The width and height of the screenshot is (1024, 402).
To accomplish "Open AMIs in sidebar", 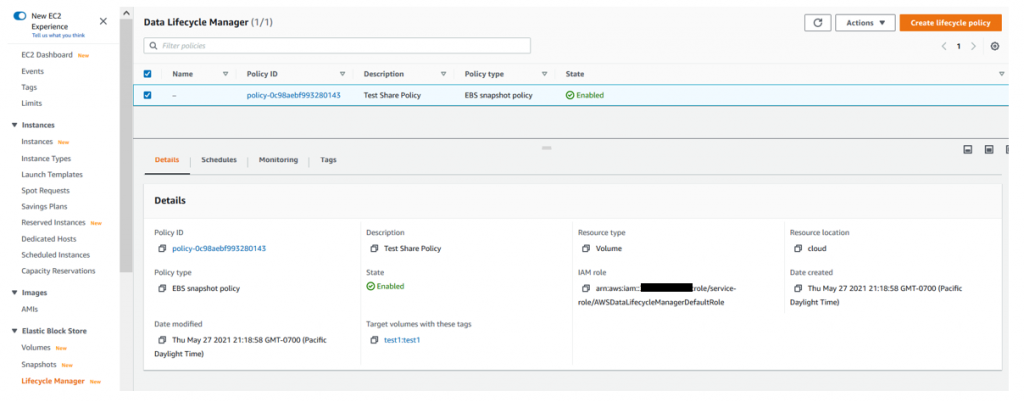I will 29,309.
